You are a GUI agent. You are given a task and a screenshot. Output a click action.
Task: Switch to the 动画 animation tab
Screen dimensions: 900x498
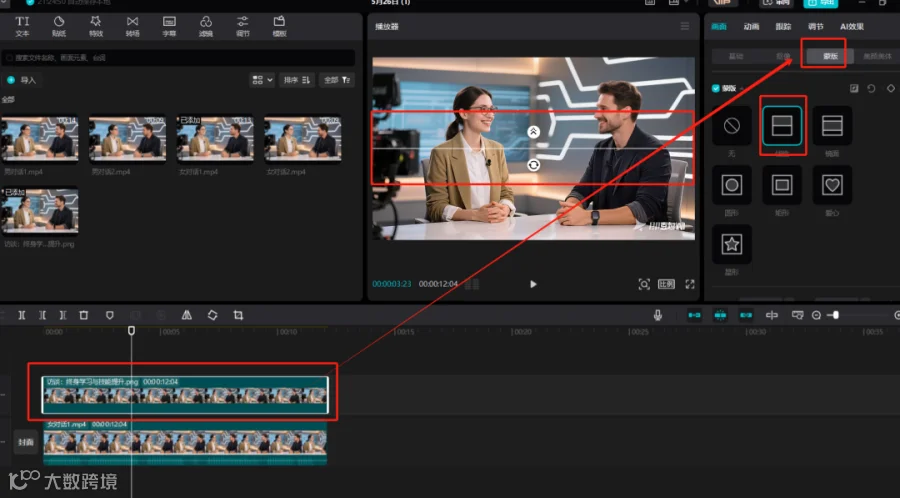pyautogui.click(x=751, y=26)
